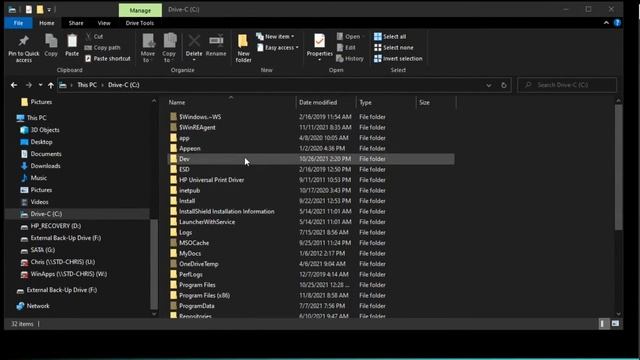Click Cut in Clipboard group
Image resolution: width=640 pixels, height=360 pixels.
pyautogui.click(x=94, y=36)
